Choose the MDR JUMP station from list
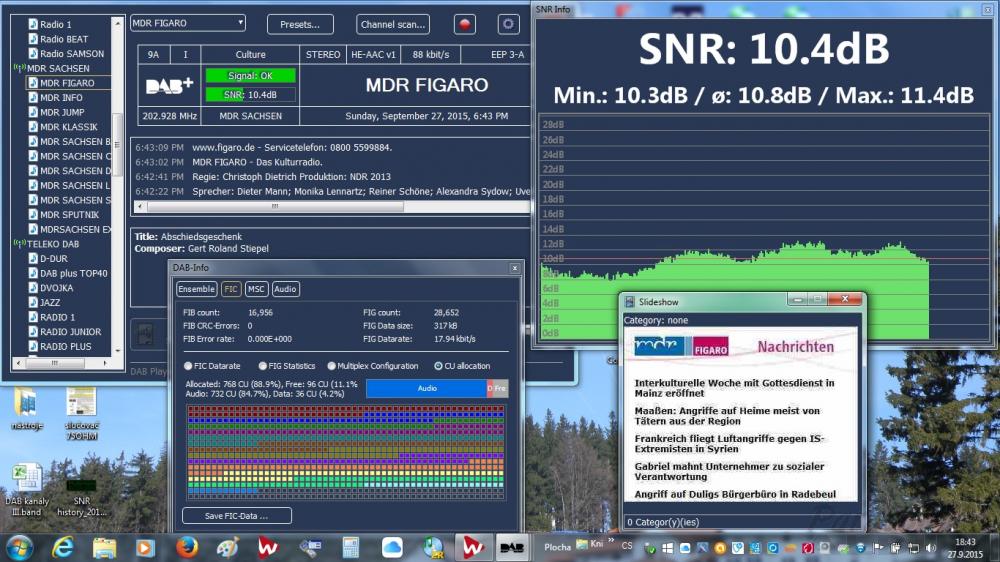Image resolution: width=1000 pixels, height=562 pixels. pyautogui.click(x=62, y=112)
